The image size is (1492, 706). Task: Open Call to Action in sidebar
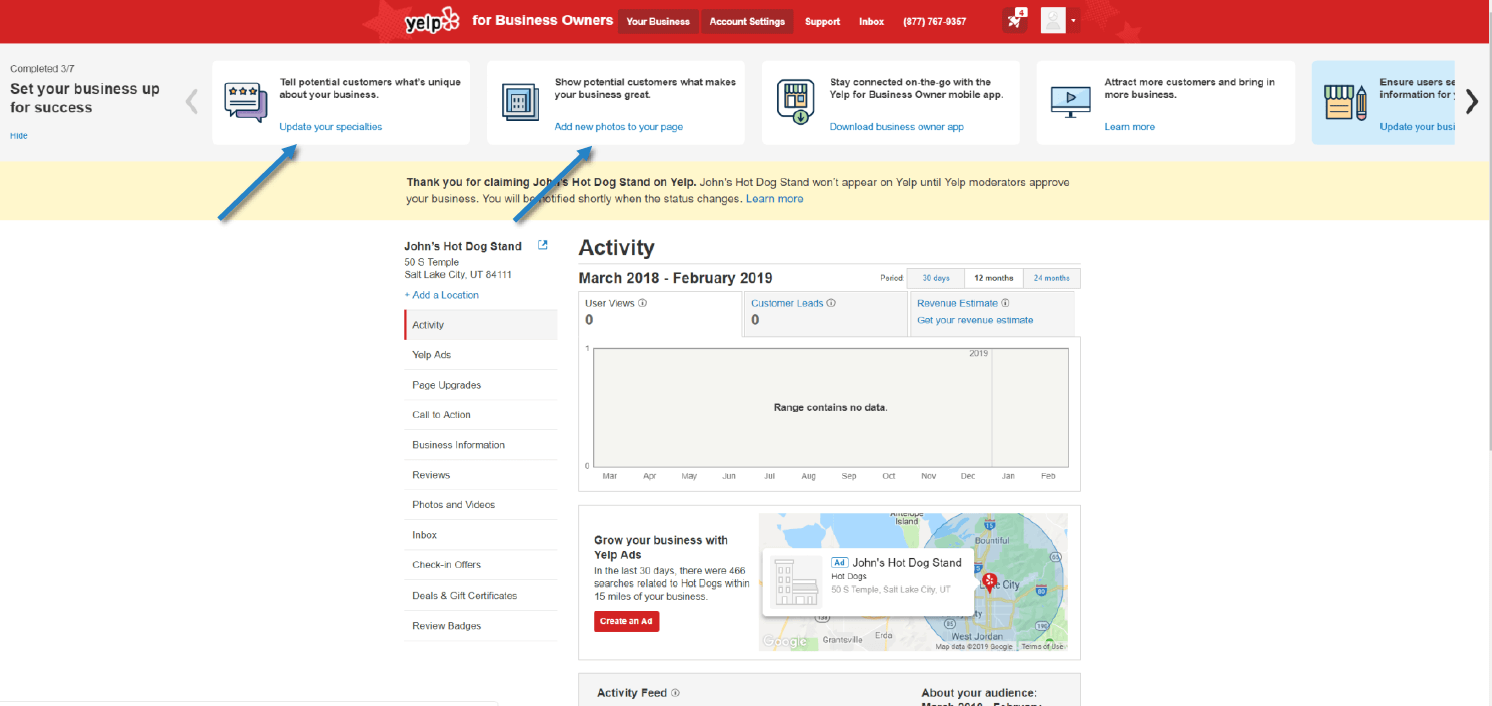point(481,415)
